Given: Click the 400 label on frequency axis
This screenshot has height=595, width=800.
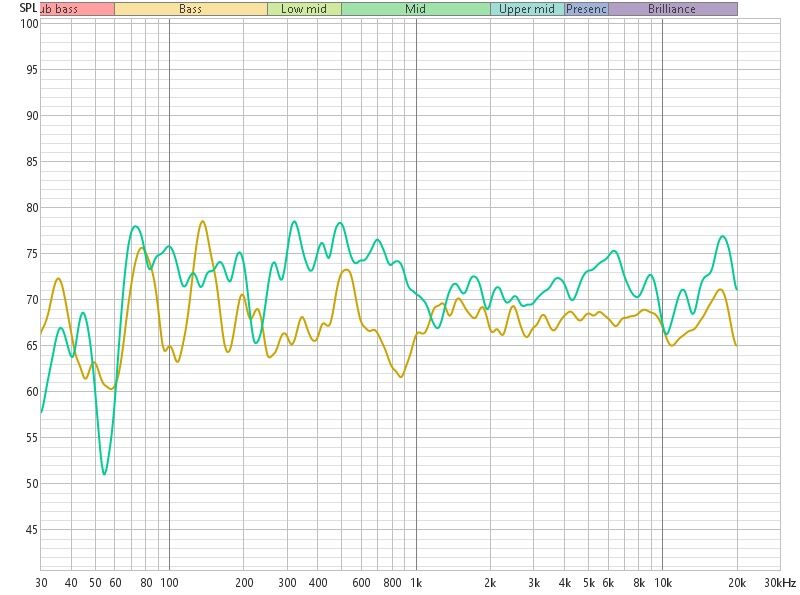Looking at the screenshot, I should point(318,583).
